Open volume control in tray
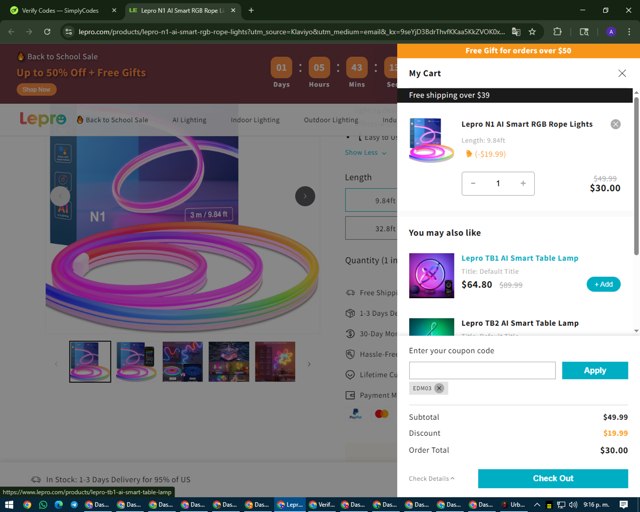Screen dimensions: 640x512 pos(573,505)
